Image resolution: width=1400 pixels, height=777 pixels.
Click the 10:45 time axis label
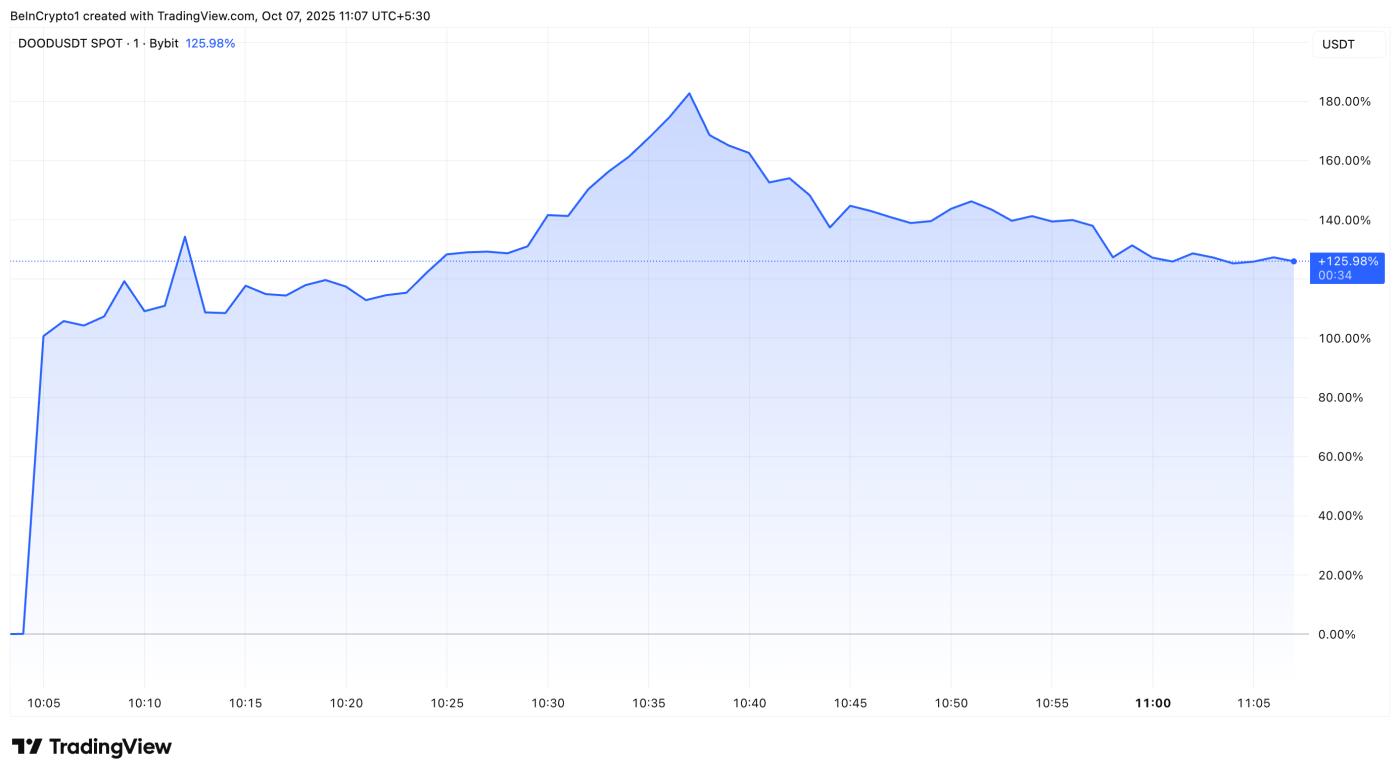[850, 703]
